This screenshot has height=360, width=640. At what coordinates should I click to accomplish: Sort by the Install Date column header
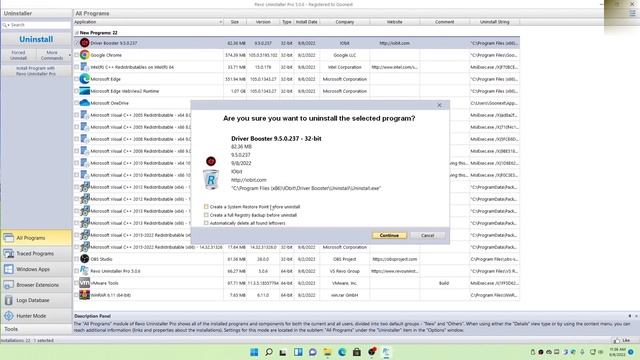[x=307, y=22]
